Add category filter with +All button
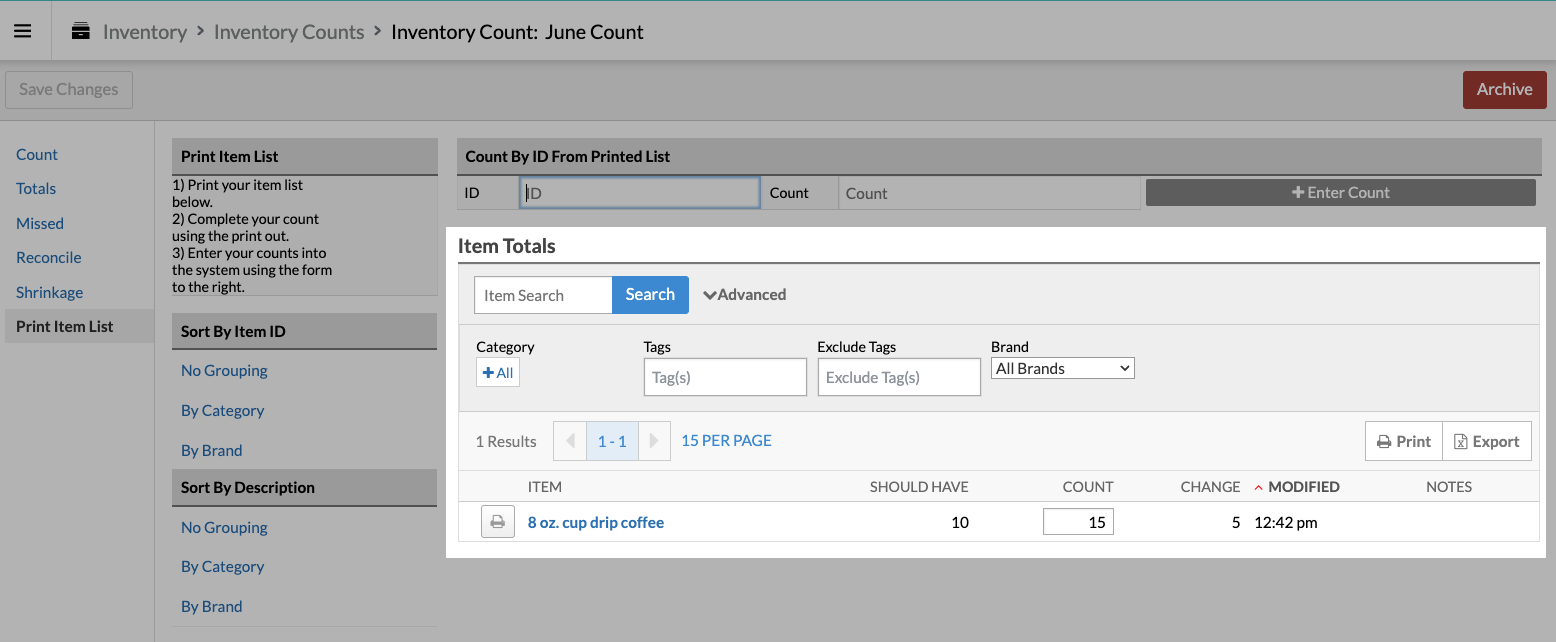The height and width of the screenshot is (642, 1556). point(497,373)
